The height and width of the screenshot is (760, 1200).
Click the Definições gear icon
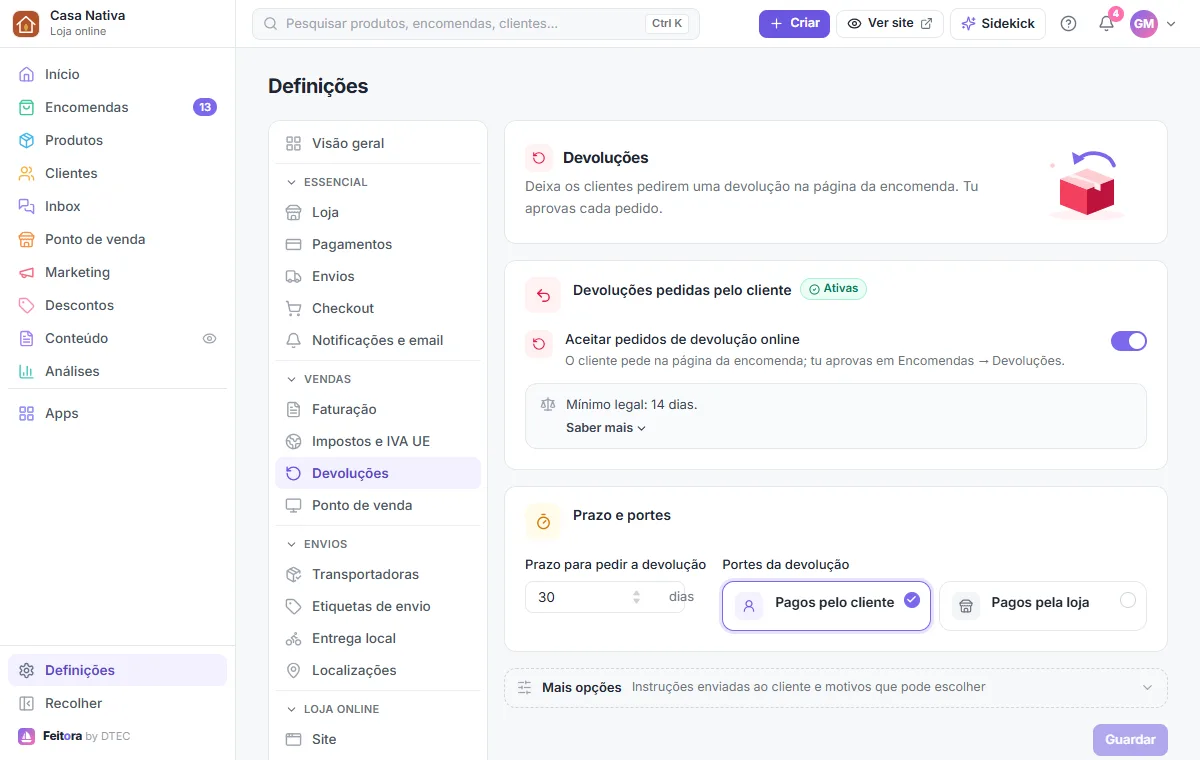27,670
